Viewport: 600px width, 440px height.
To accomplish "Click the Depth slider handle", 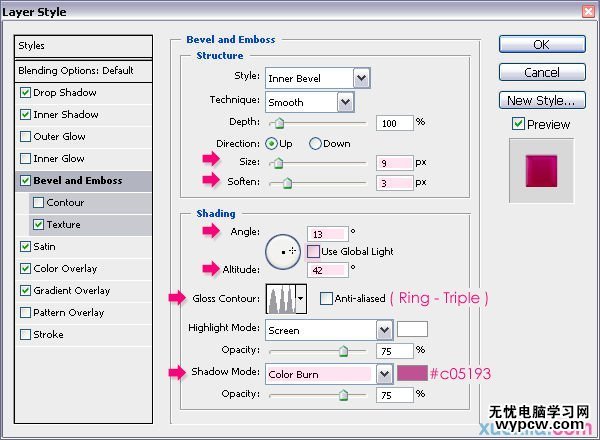I will [x=279, y=123].
